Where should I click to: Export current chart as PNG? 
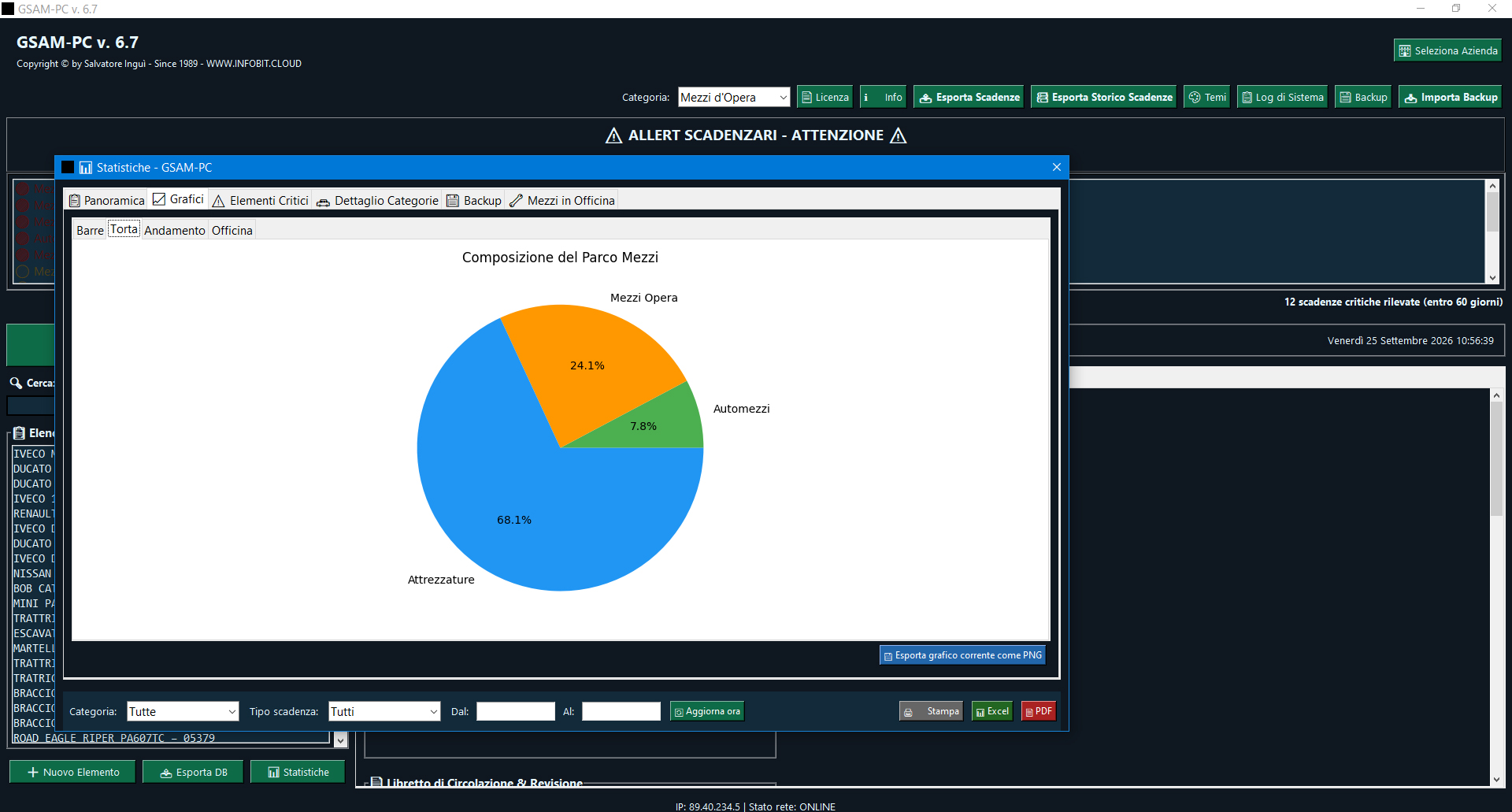coord(962,655)
